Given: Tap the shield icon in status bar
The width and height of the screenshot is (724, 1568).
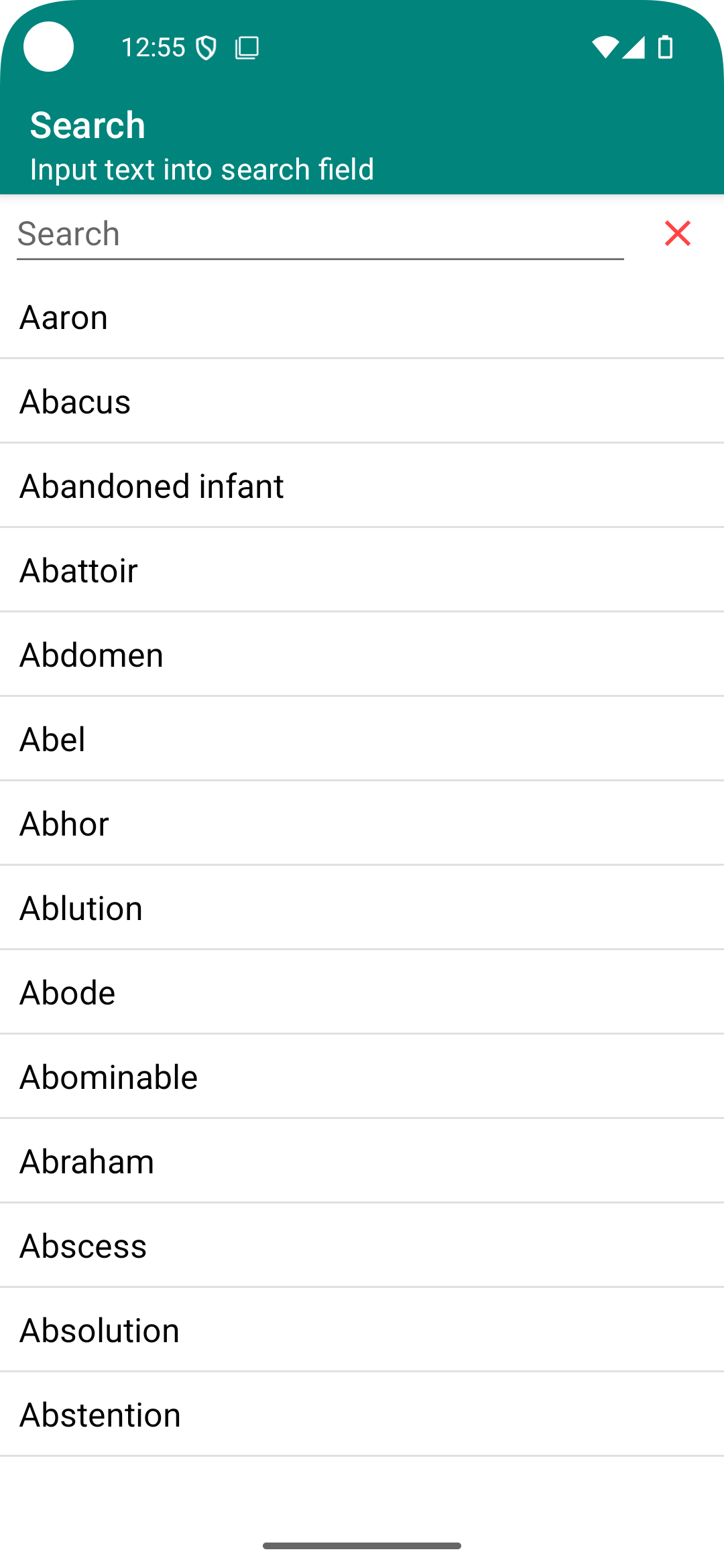Looking at the screenshot, I should [206, 48].
